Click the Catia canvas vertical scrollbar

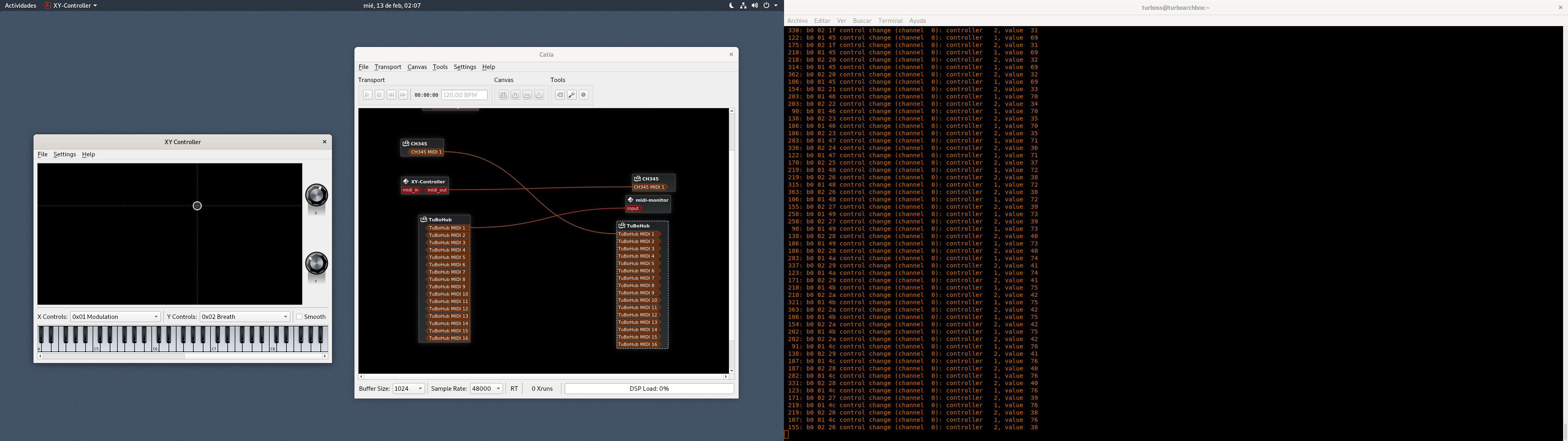pyautogui.click(x=732, y=241)
